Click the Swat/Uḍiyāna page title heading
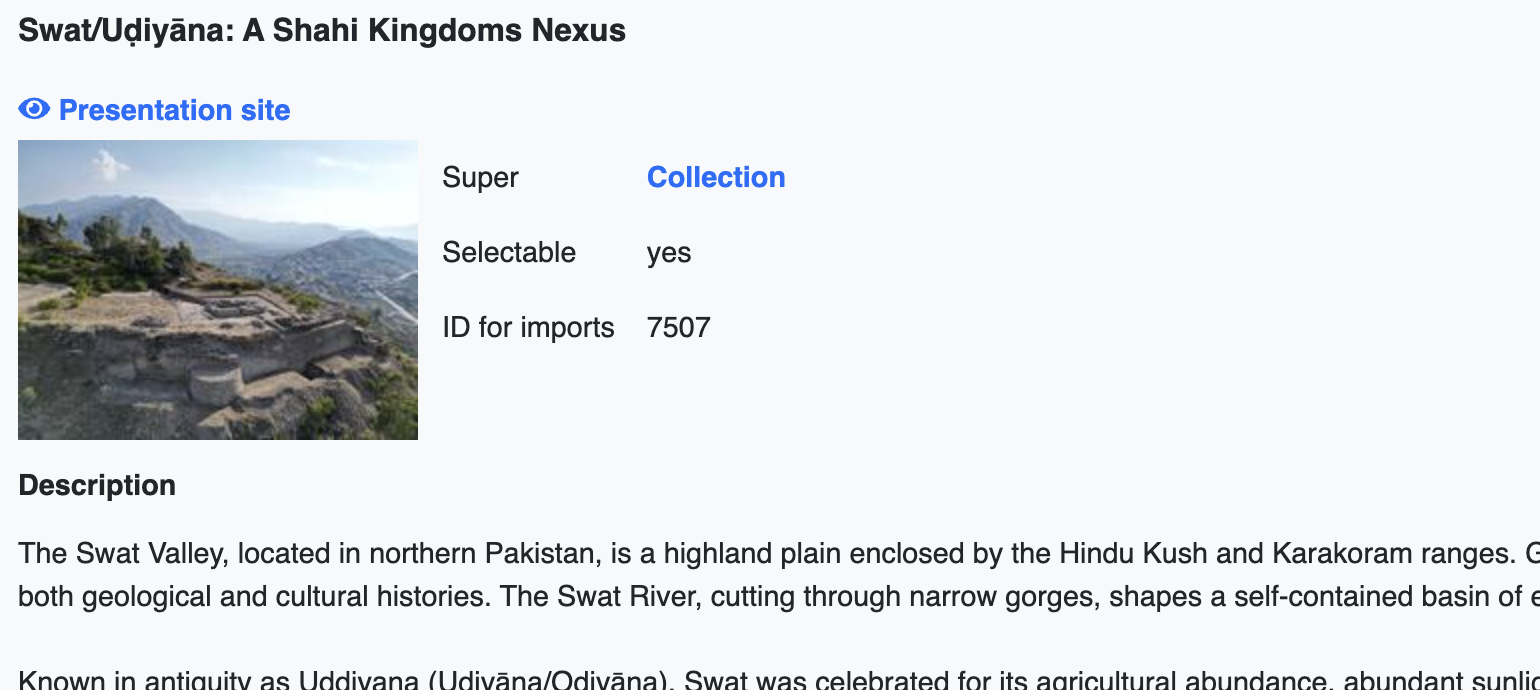The width and height of the screenshot is (1540, 690). click(x=322, y=31)
